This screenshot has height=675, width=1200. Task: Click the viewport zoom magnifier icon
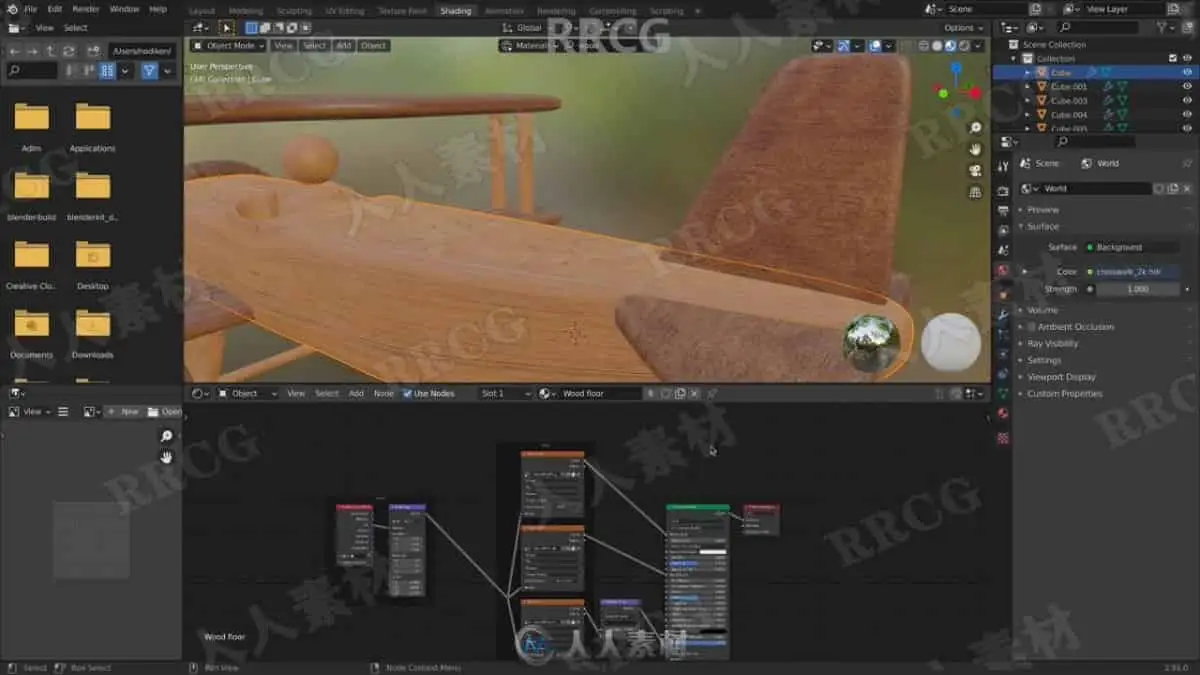(x=975, y=128)
